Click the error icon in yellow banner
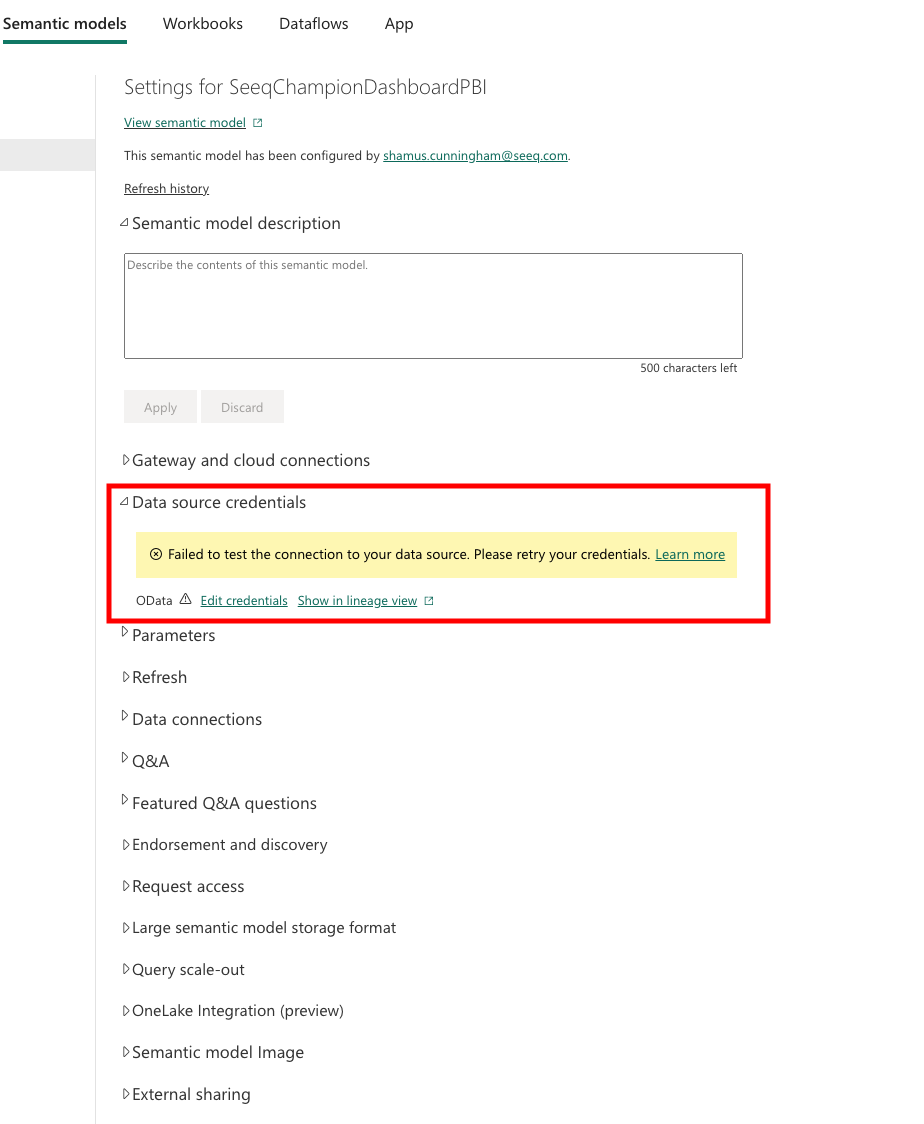The image size is (924, 1124). point(155,554)
